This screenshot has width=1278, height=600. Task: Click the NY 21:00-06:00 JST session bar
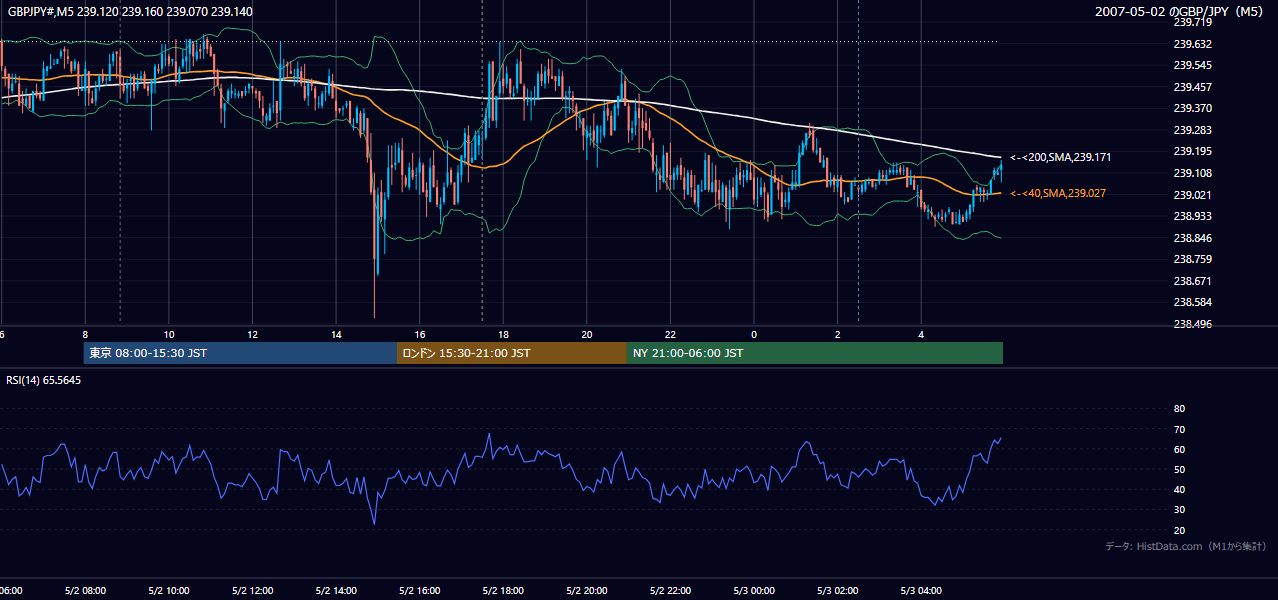coord(815,353)
